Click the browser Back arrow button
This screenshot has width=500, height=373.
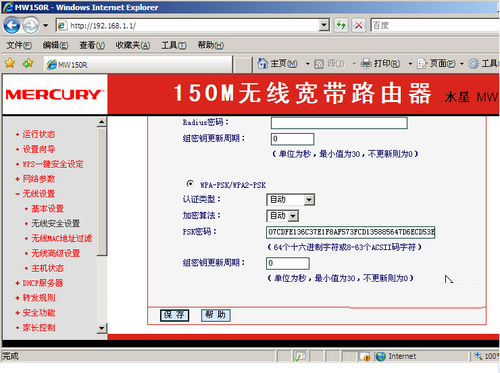pyautogui.click(x=12, y=26)
